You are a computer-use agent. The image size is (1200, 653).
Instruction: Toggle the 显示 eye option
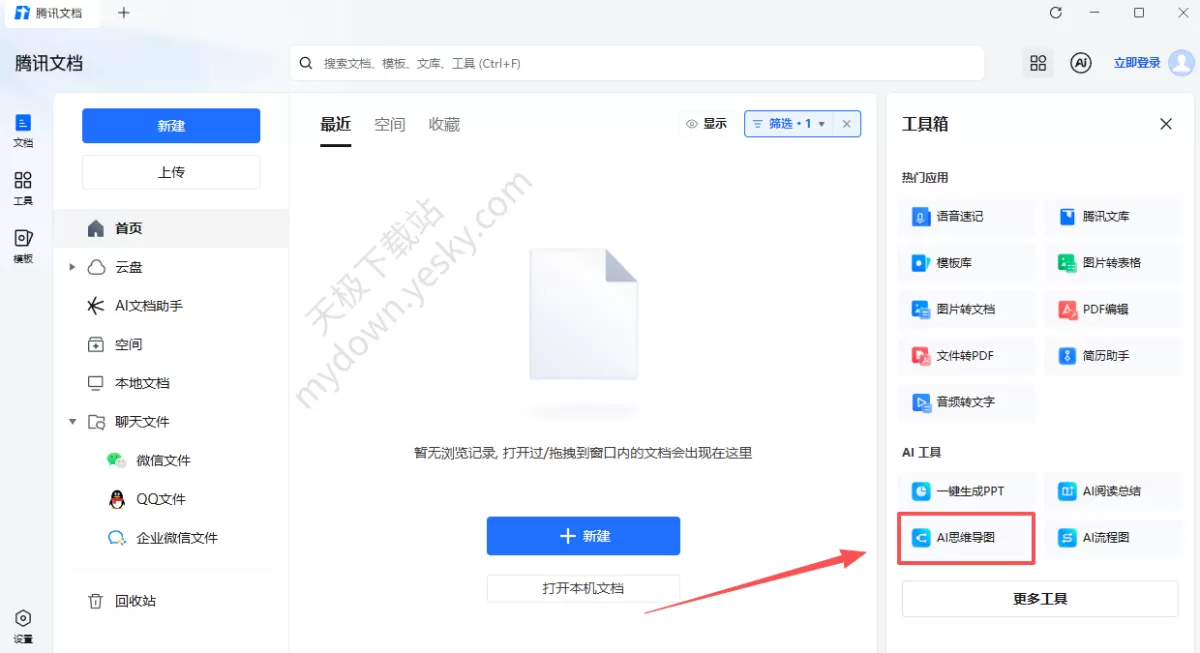pyautogui.click(x=706, y=124)
